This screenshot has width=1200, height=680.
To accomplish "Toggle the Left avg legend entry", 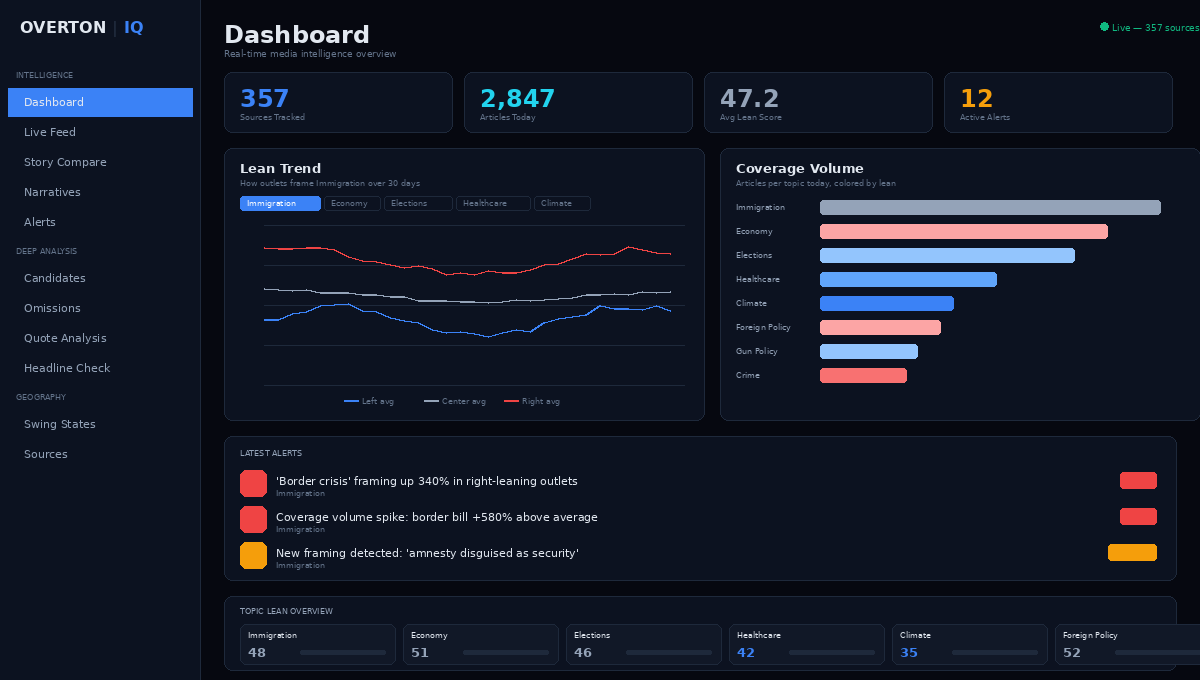I will 370,401.
